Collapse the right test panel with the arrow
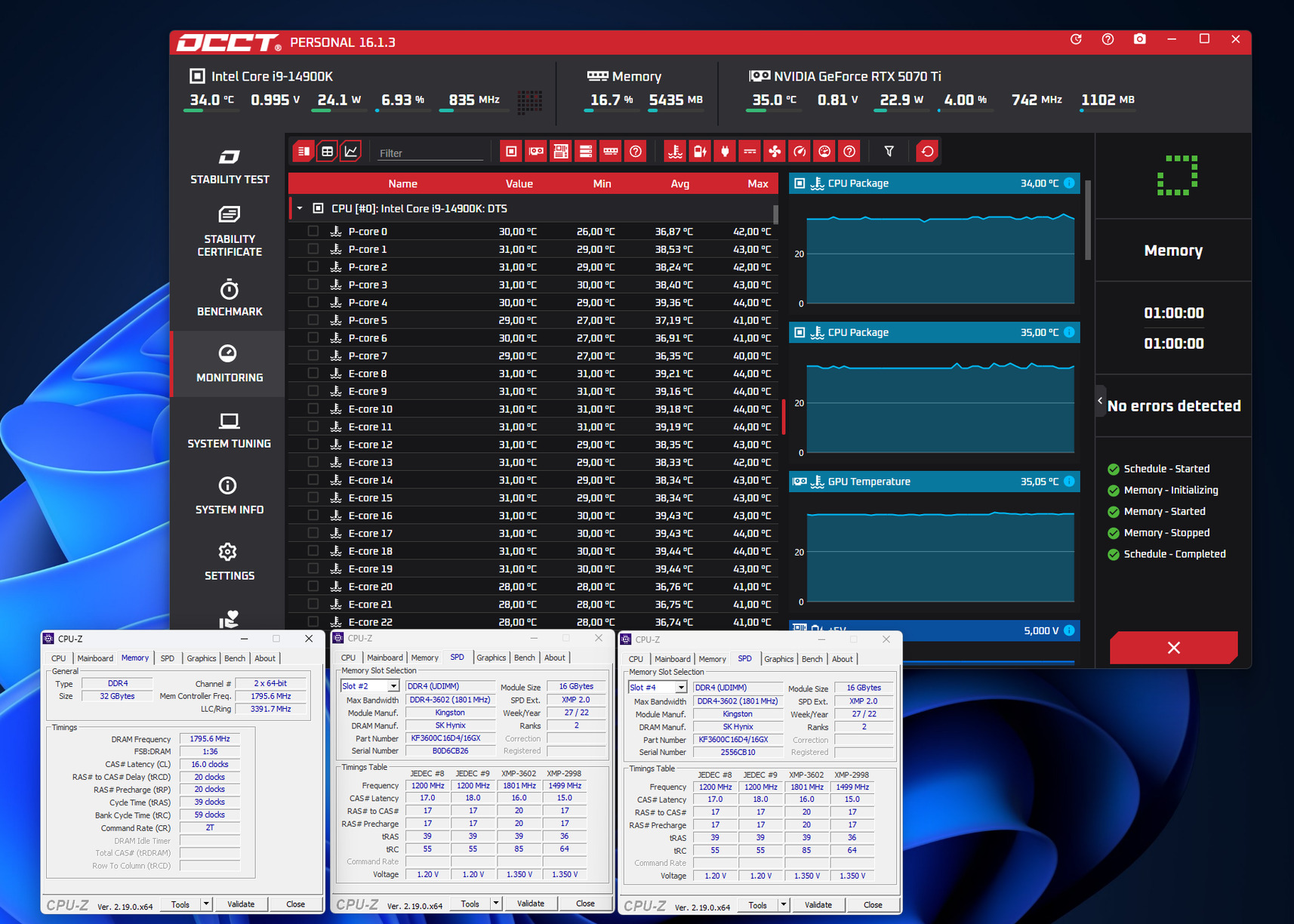 (x=1100, y=401)
